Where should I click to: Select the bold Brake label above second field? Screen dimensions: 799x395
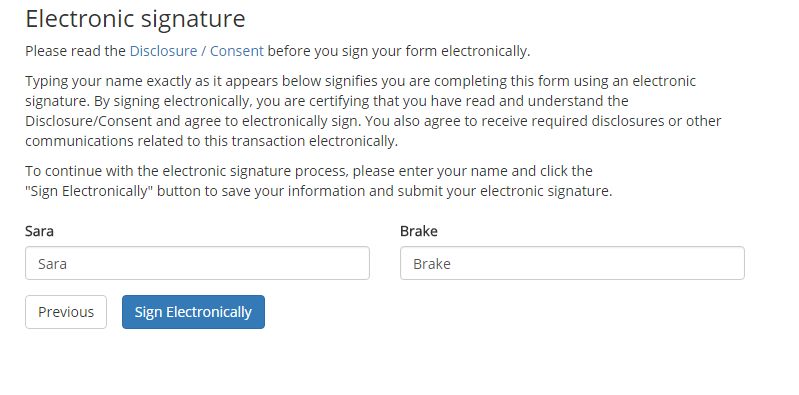[419, 231]
